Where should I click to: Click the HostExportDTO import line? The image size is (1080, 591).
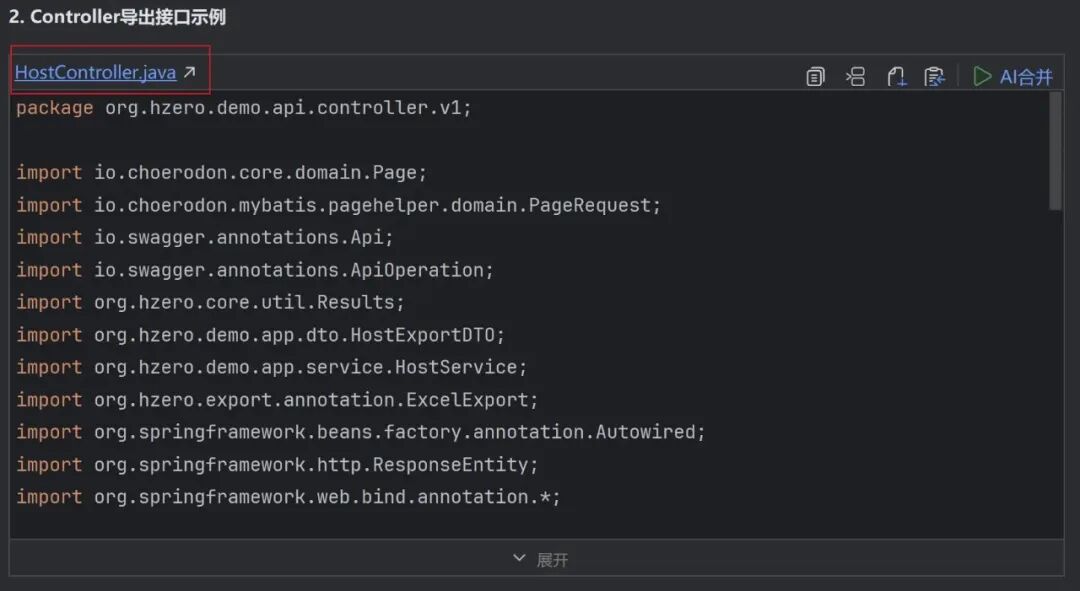260,335
